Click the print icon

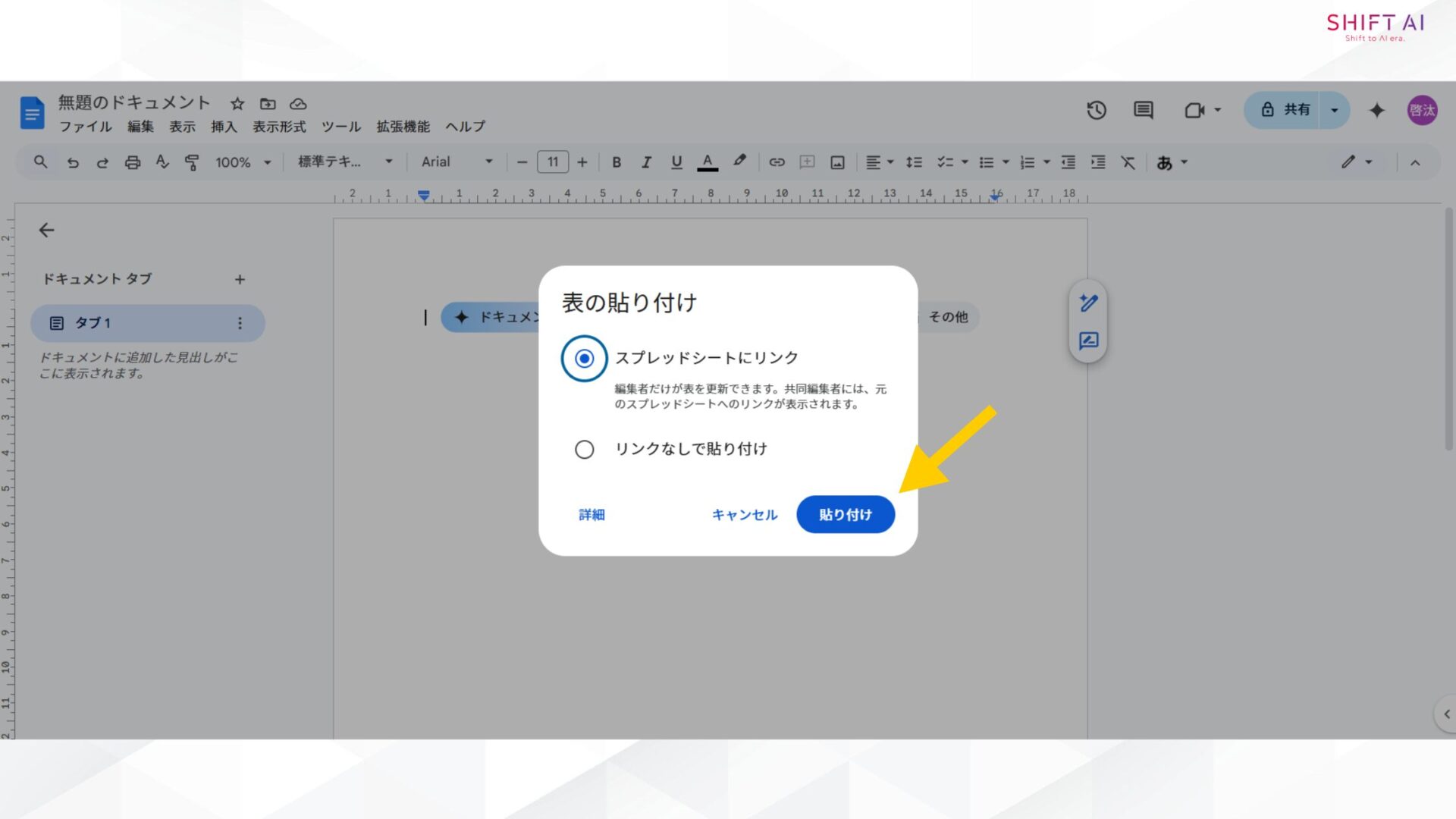point(133,162)
